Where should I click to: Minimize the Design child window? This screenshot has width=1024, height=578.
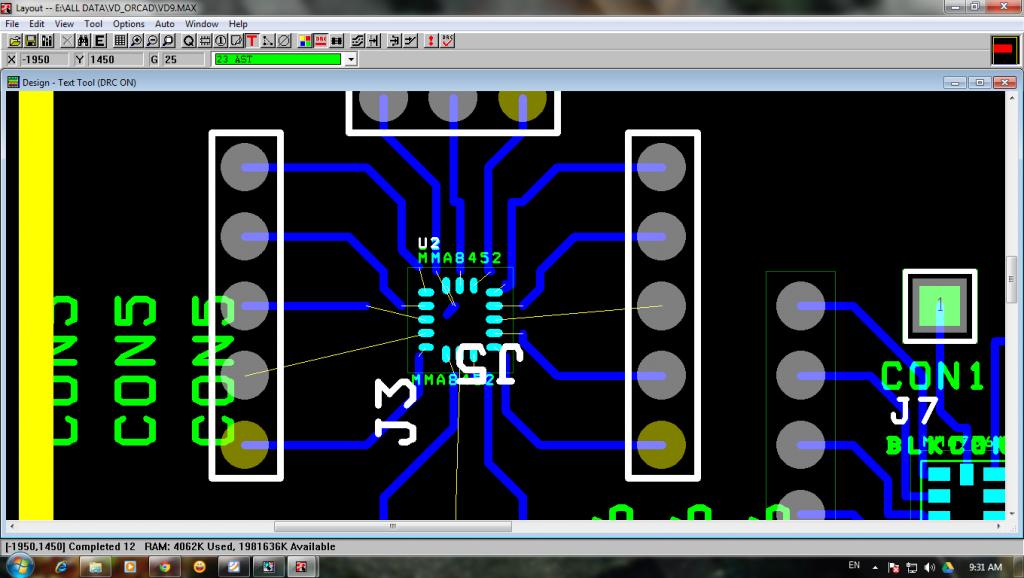pos(955,82)
